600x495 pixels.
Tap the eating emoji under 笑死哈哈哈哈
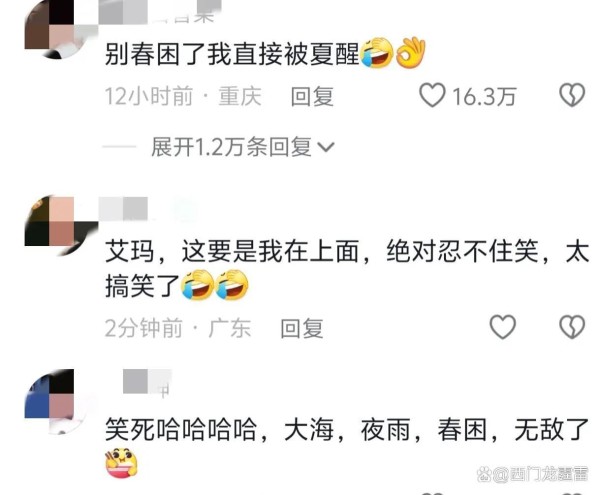tap(121, 462)
